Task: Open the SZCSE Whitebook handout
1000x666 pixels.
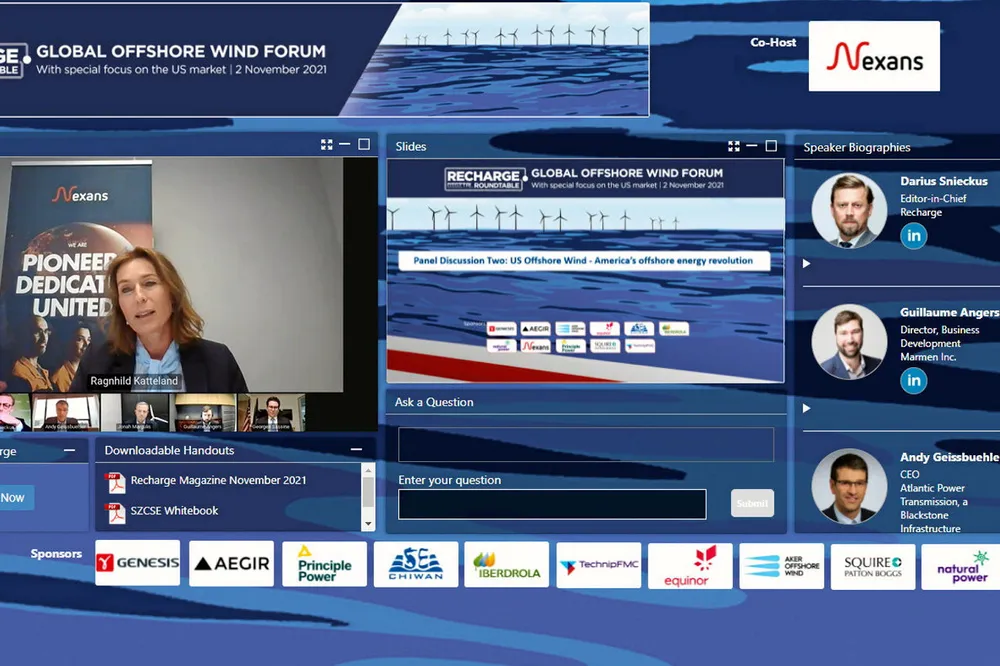Action: (x=174, y=511)
